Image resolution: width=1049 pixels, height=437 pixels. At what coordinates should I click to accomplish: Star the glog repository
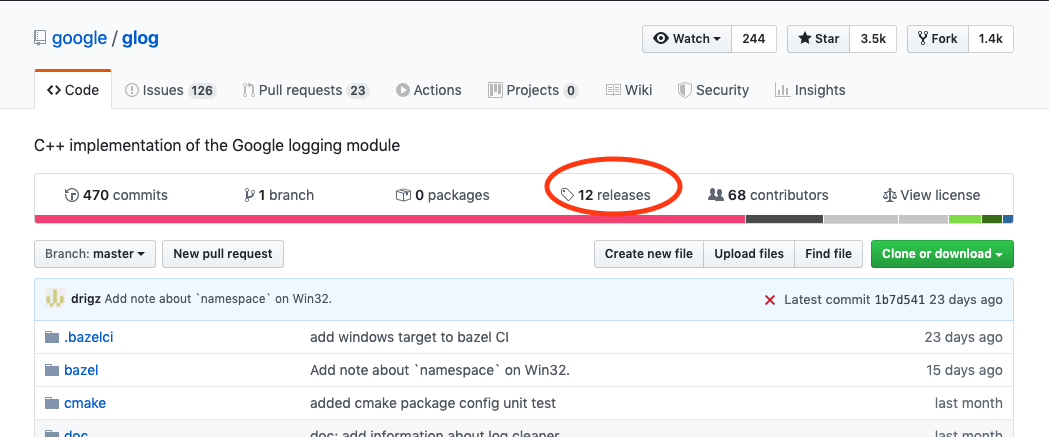pyautogui.click(x=818, y=39)
